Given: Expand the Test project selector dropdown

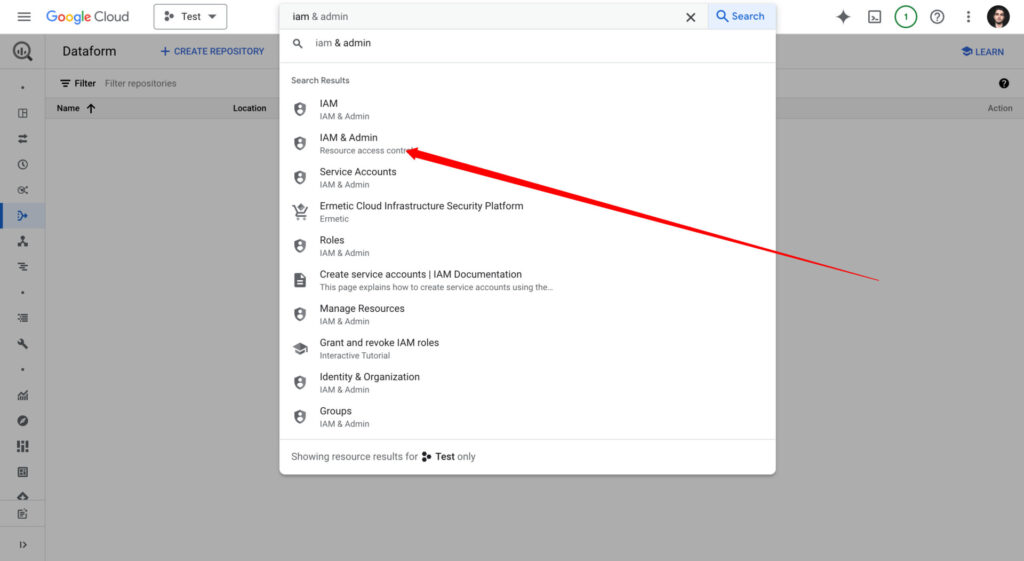Looking at the screenshot, I should click(x=190, y=17).
